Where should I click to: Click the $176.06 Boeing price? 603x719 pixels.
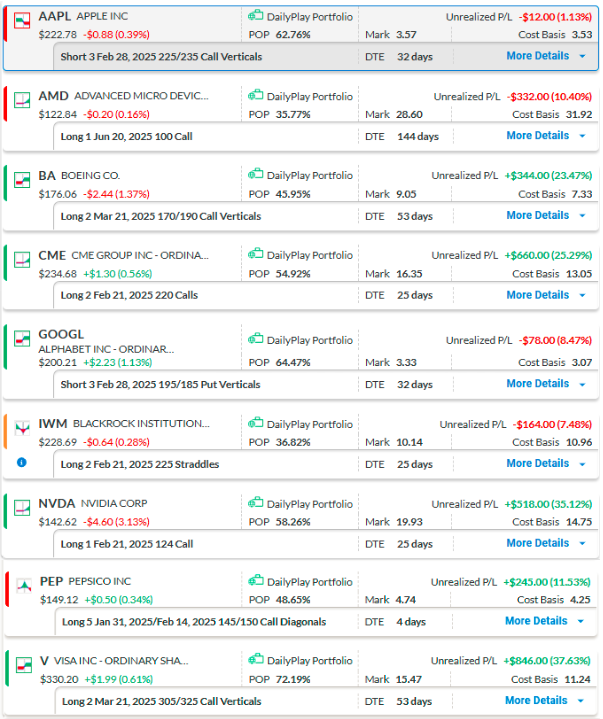click(x=58, y=194)
